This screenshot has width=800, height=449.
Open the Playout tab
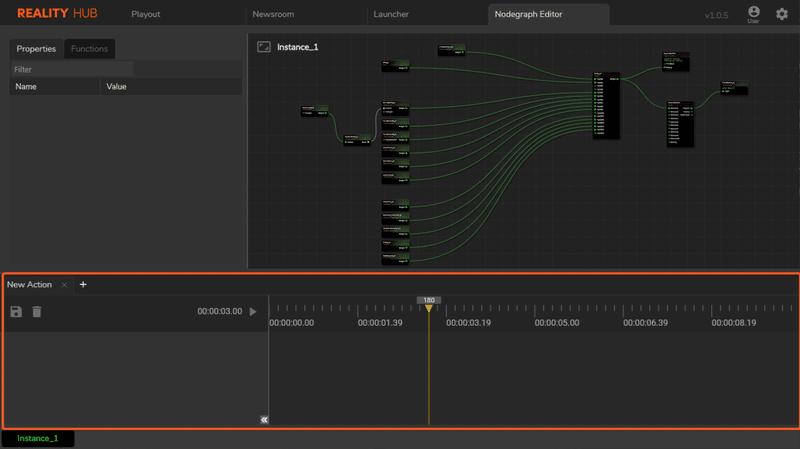[145, 14]
